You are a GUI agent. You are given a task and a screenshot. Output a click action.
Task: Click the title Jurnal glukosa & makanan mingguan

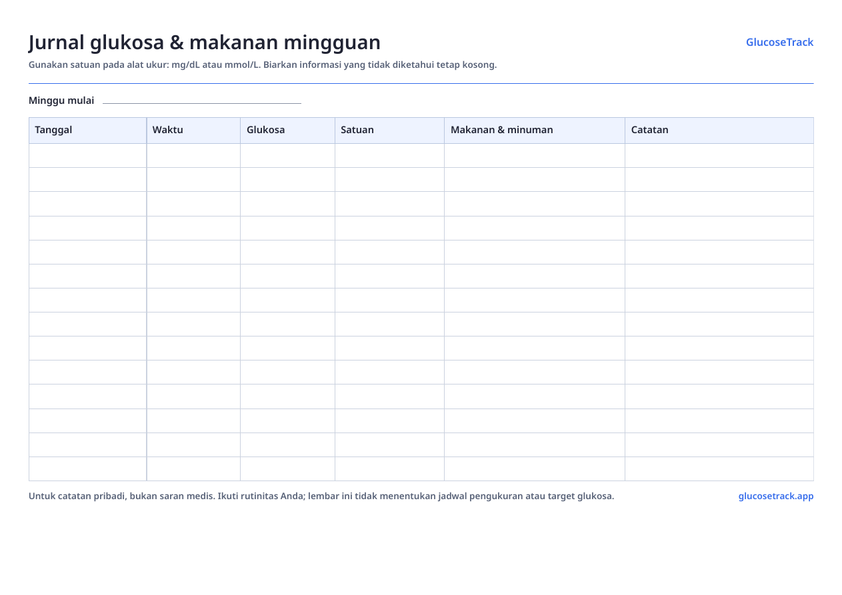point(204,42)
